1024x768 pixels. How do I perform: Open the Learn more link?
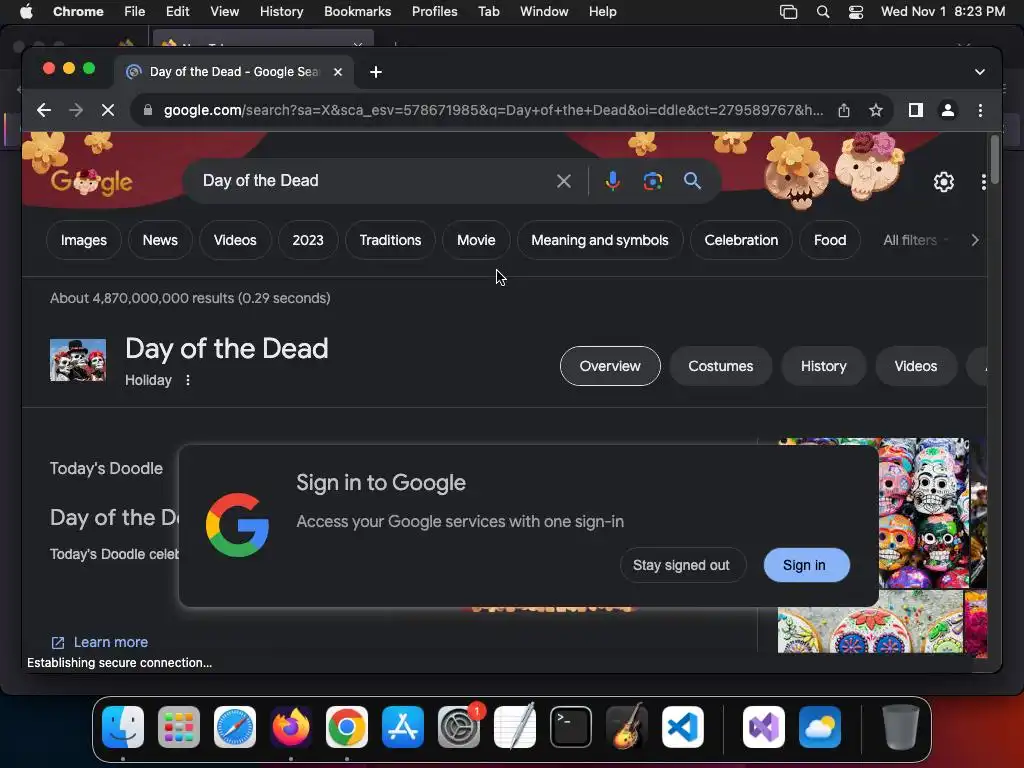coord(110,643)
